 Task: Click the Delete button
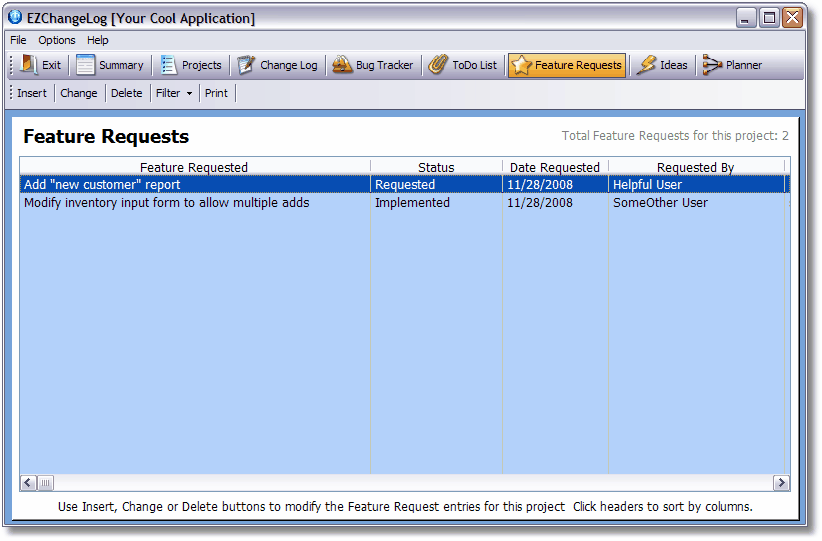pos(126,93)
